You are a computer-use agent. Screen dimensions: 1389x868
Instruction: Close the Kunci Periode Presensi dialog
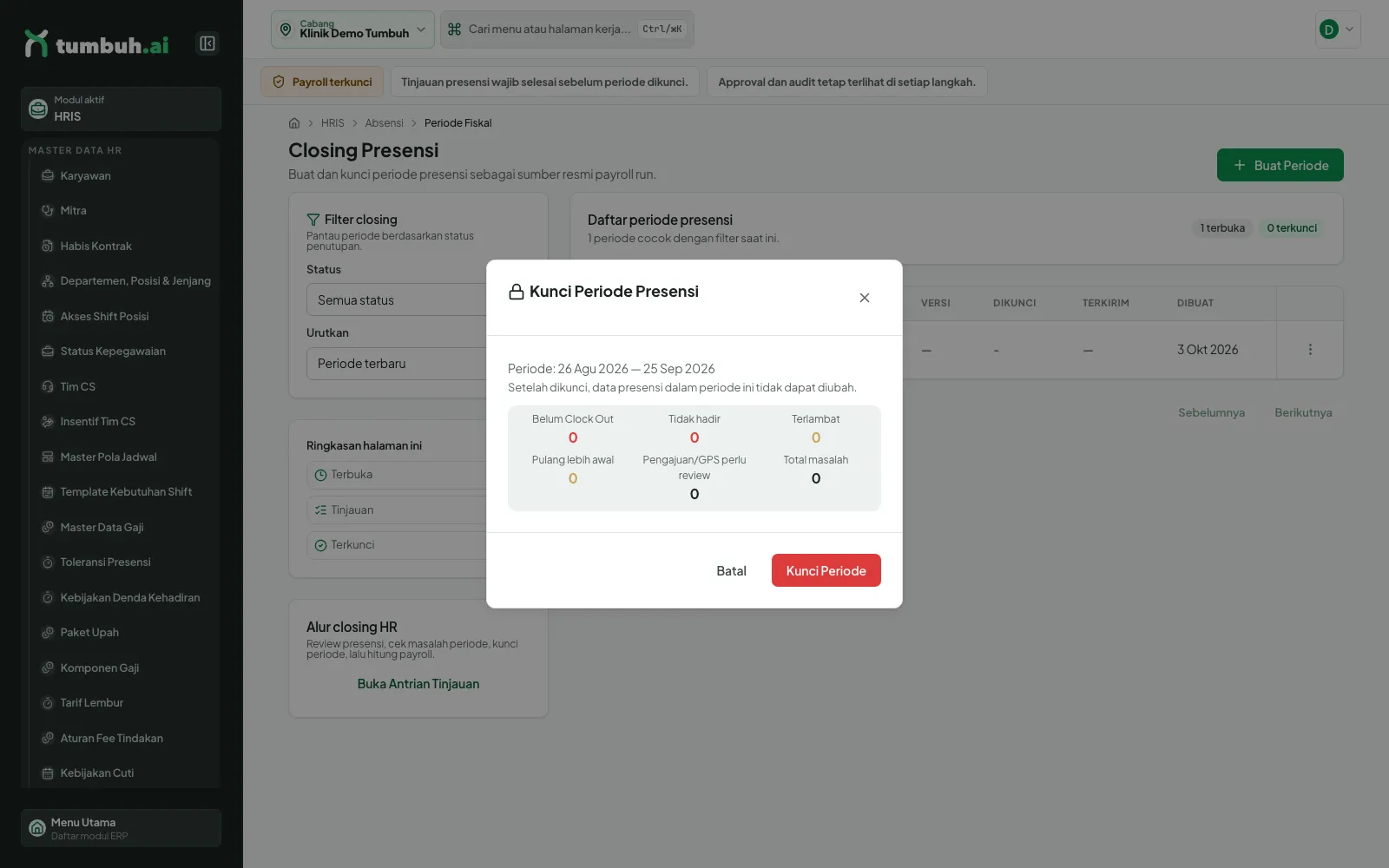[865, 298]
